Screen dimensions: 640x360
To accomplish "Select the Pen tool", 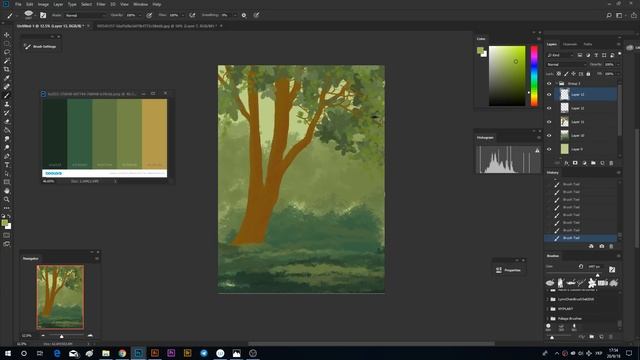I will pyautogui.click(x=7, y=156).
